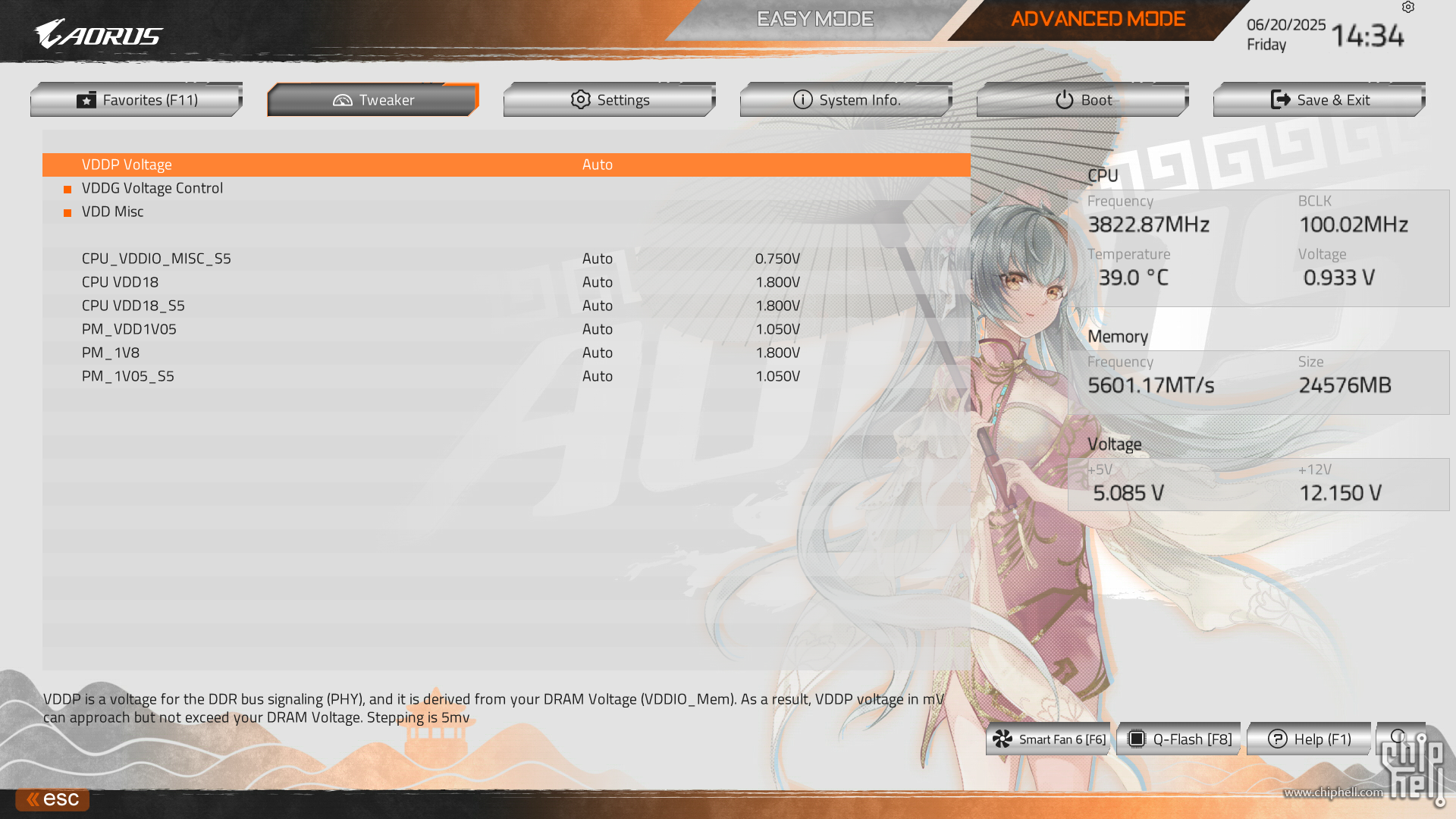Switch to Easy Mode
The image size is (1456, 819).
(815, 19)
